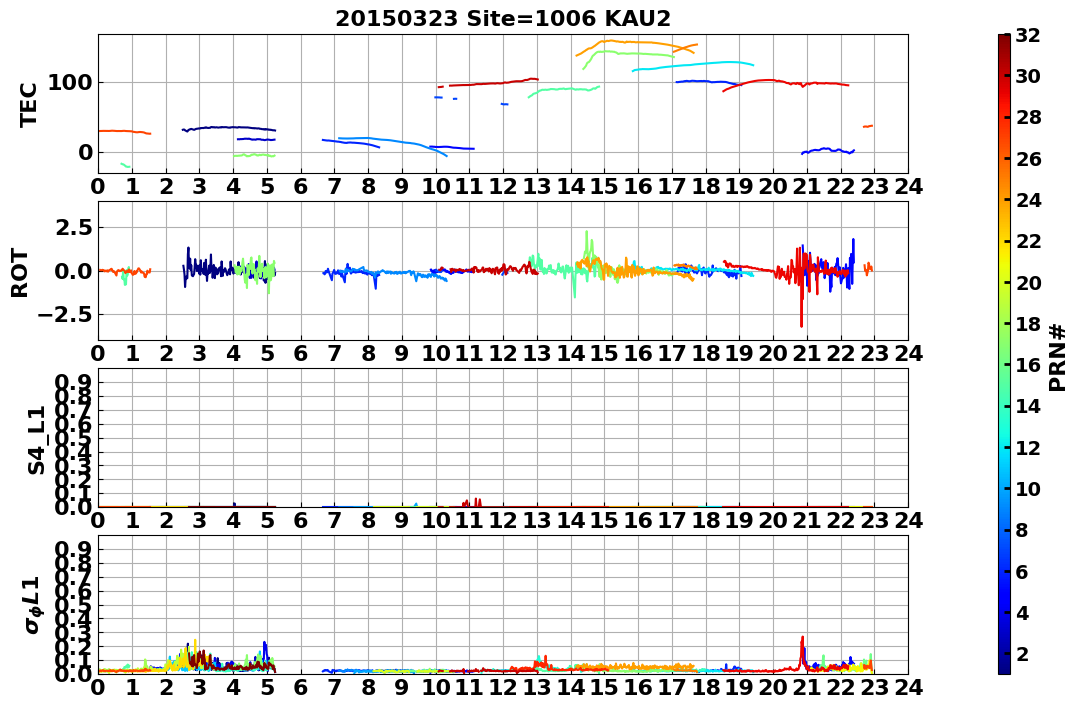Screen dimensions: 1077x709
Task: Select the ROT y-axis label
Action: coord(20,273)
